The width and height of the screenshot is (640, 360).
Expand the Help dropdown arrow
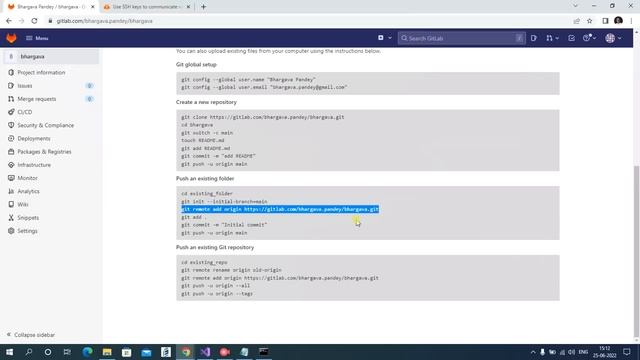[x=594, y=38]
